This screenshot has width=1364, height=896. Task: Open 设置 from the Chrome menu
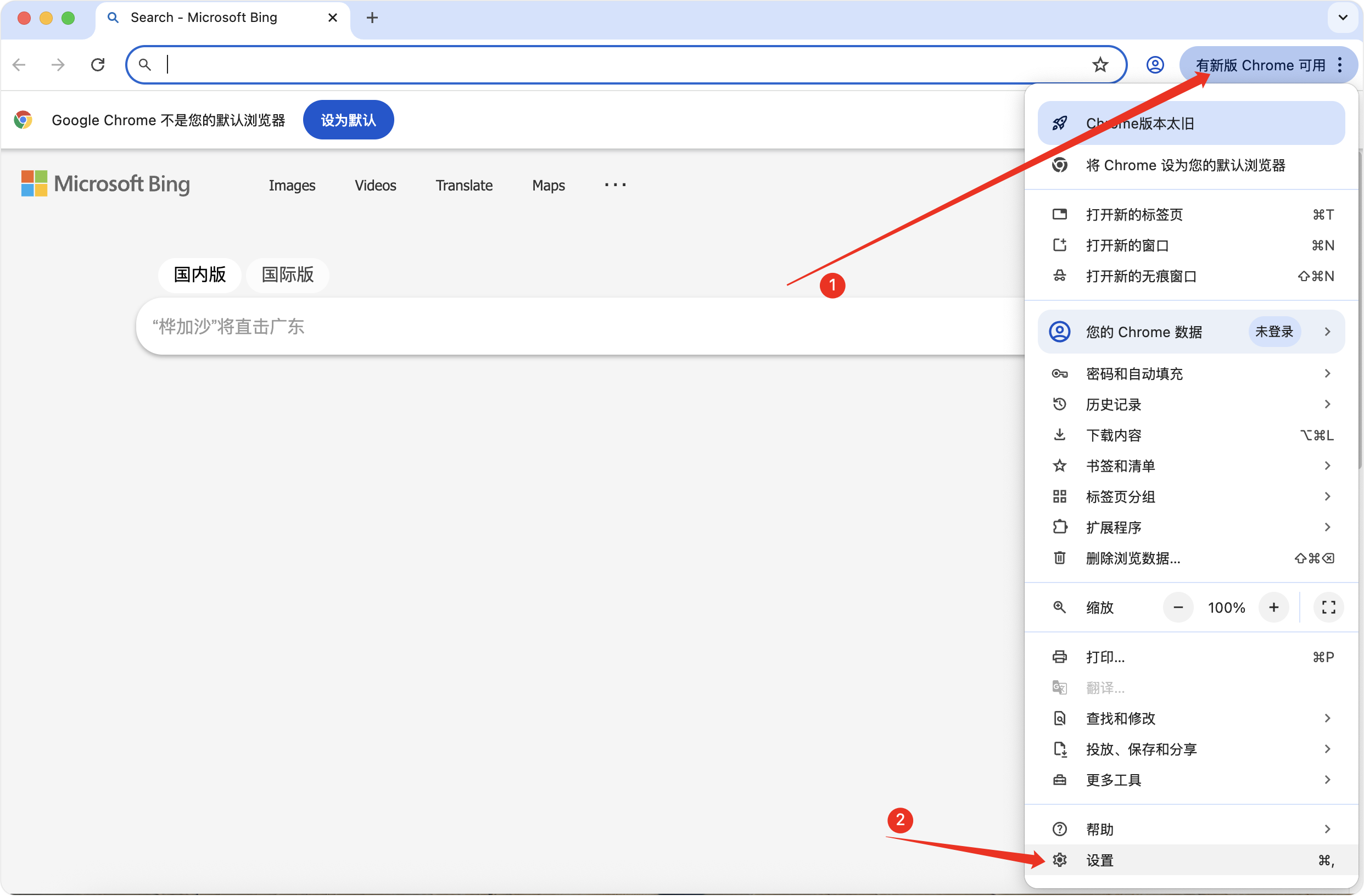click(x=1100, y=860)
